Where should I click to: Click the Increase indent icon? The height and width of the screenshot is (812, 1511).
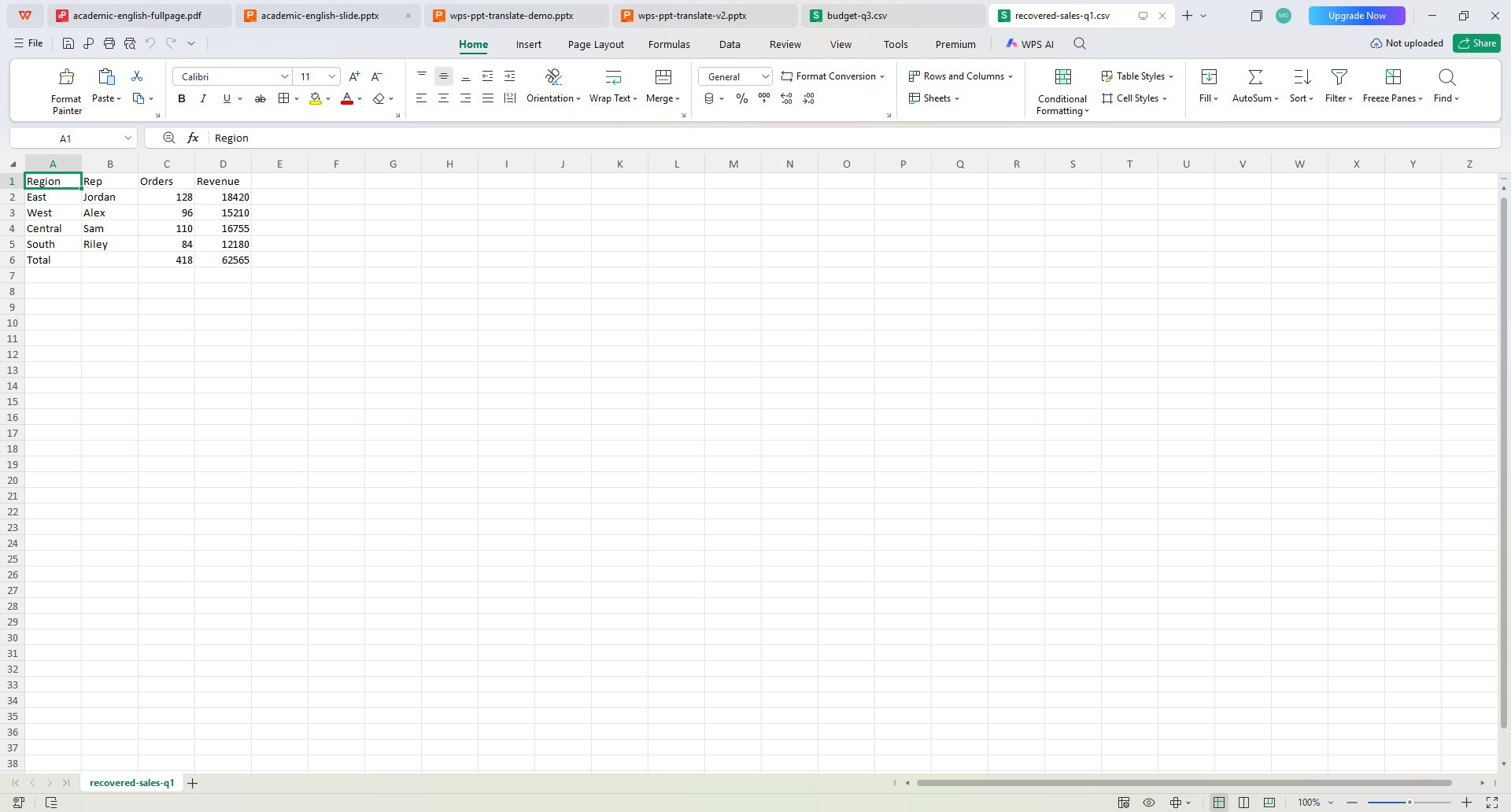click(510, 76)
